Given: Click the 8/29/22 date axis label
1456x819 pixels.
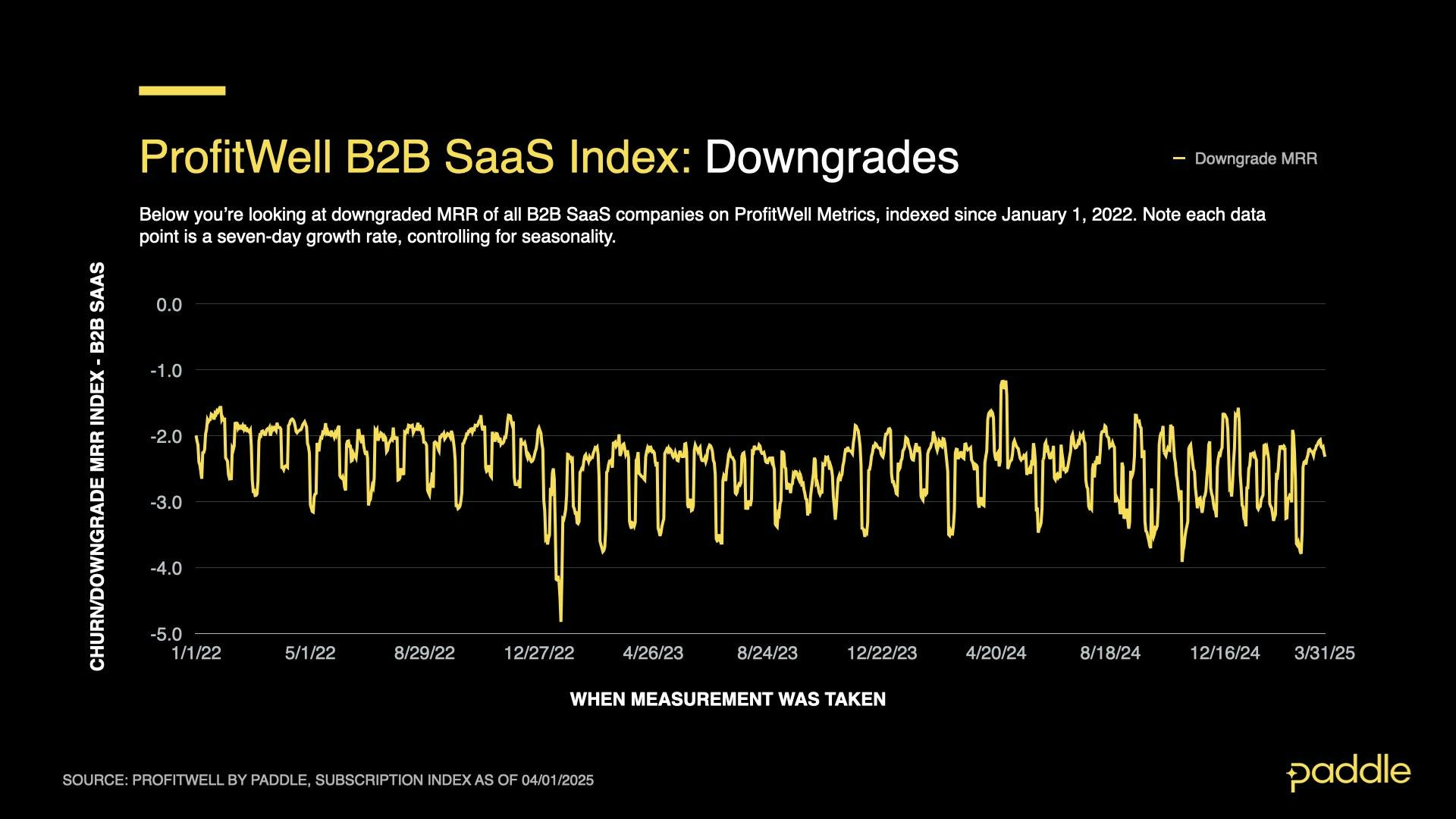Looking at the screenshot, I should click(x=425, y=653).
